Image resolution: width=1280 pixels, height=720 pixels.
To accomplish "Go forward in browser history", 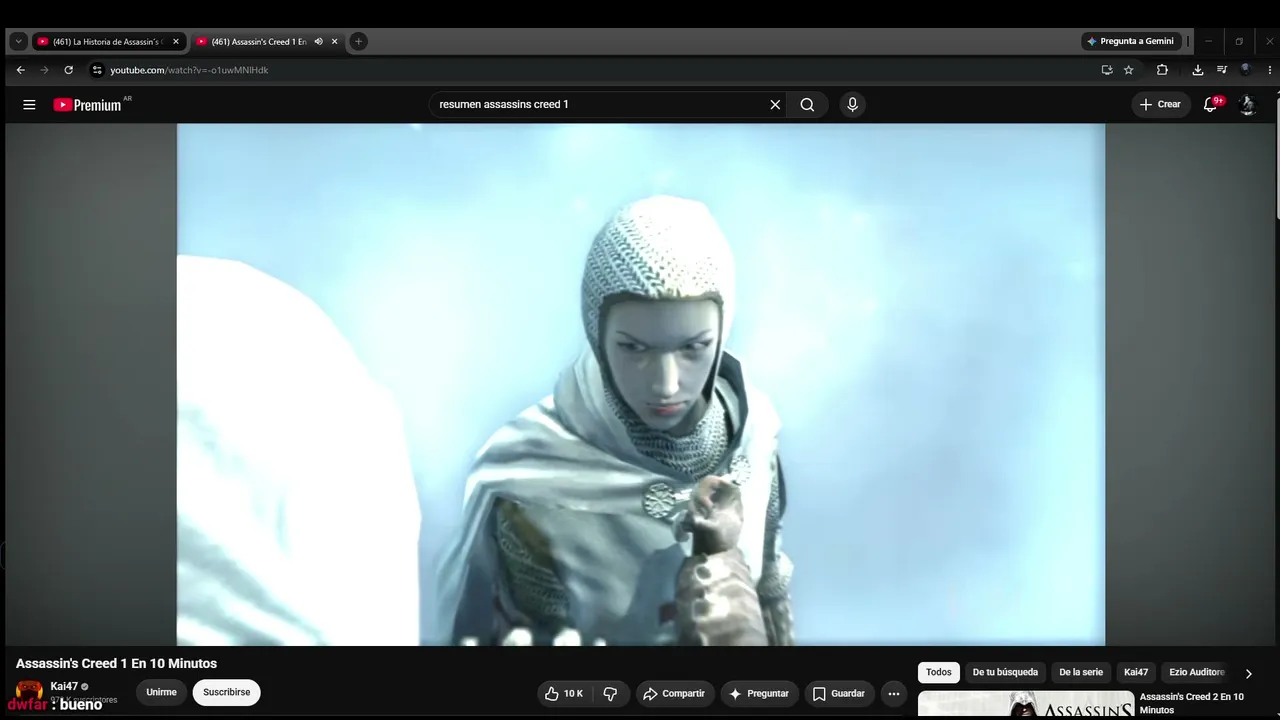I will click(x=44, y=70).
